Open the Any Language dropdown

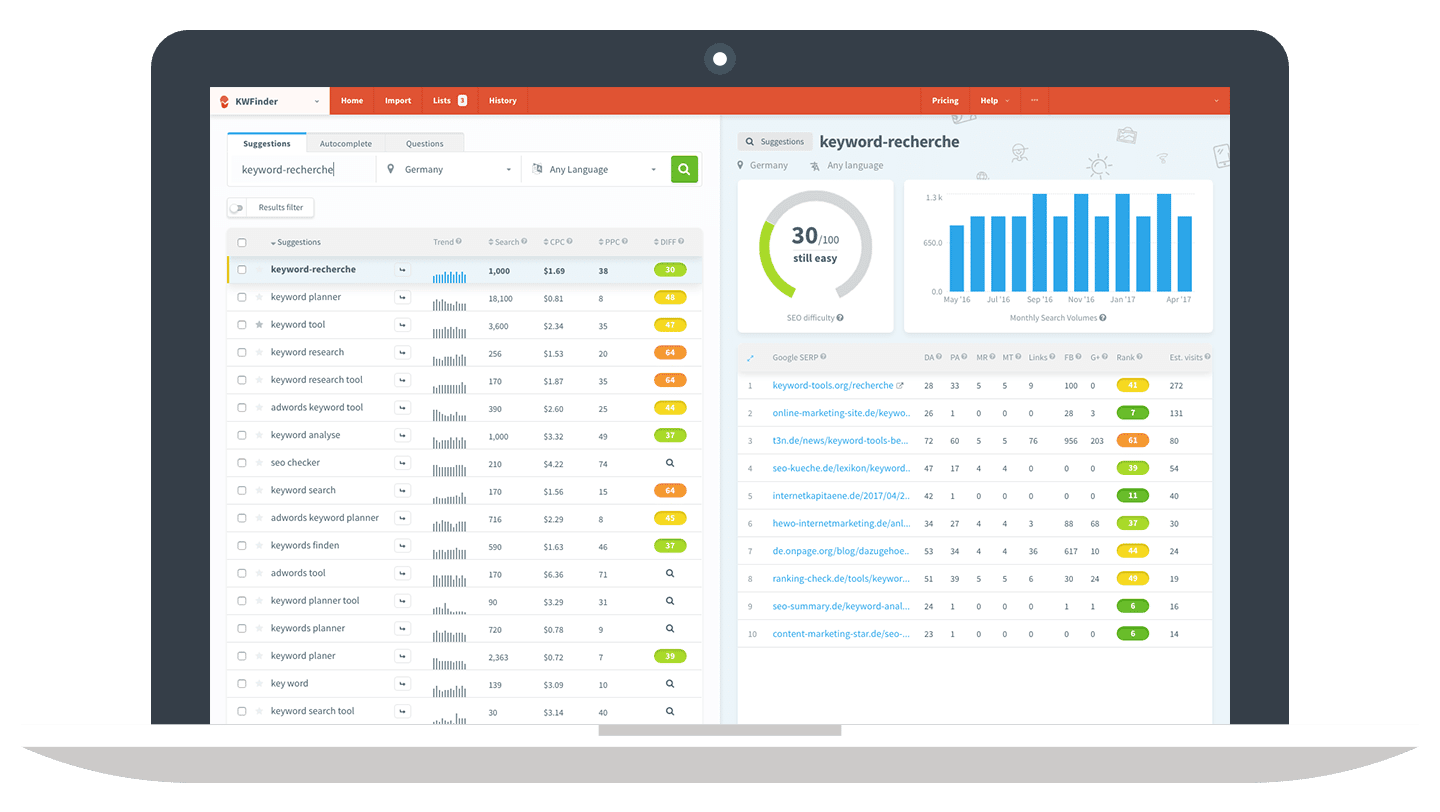[x=594, y=170]
